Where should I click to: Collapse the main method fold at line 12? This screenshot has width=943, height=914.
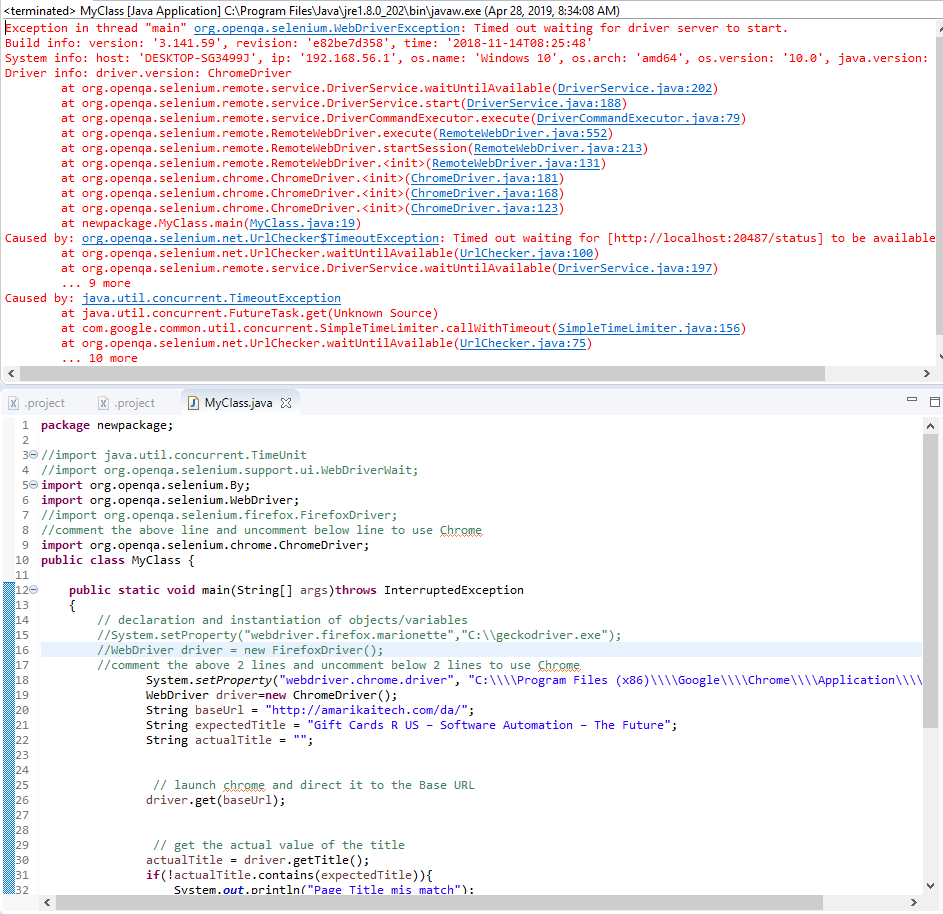34,590
